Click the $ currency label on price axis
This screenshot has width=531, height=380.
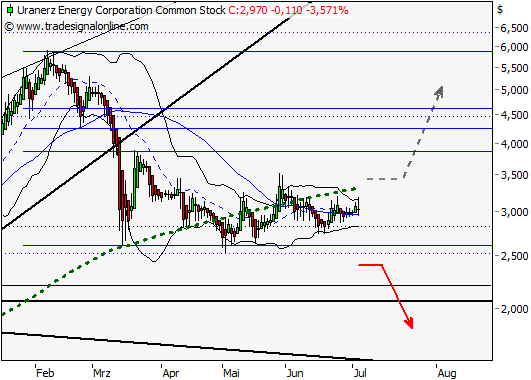(x=500, y=9)
